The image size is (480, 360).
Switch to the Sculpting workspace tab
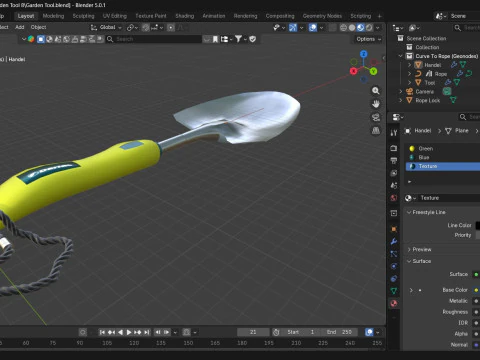(83, 16)
